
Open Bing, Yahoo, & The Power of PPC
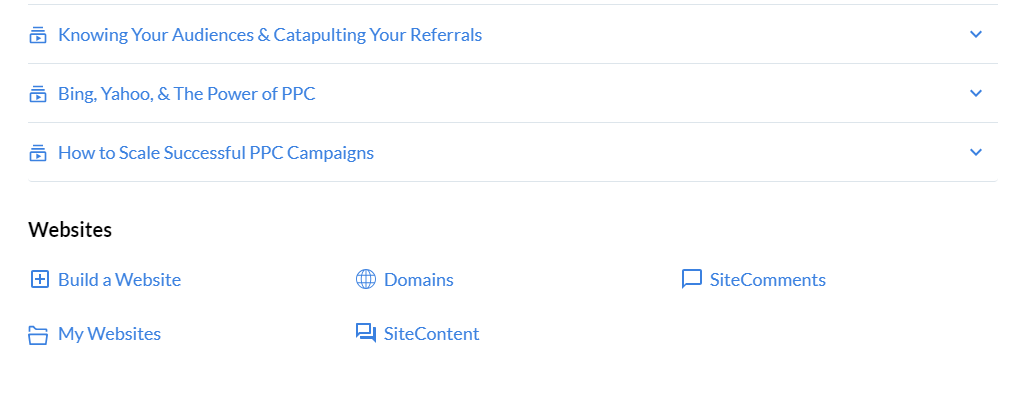point(186,94)
